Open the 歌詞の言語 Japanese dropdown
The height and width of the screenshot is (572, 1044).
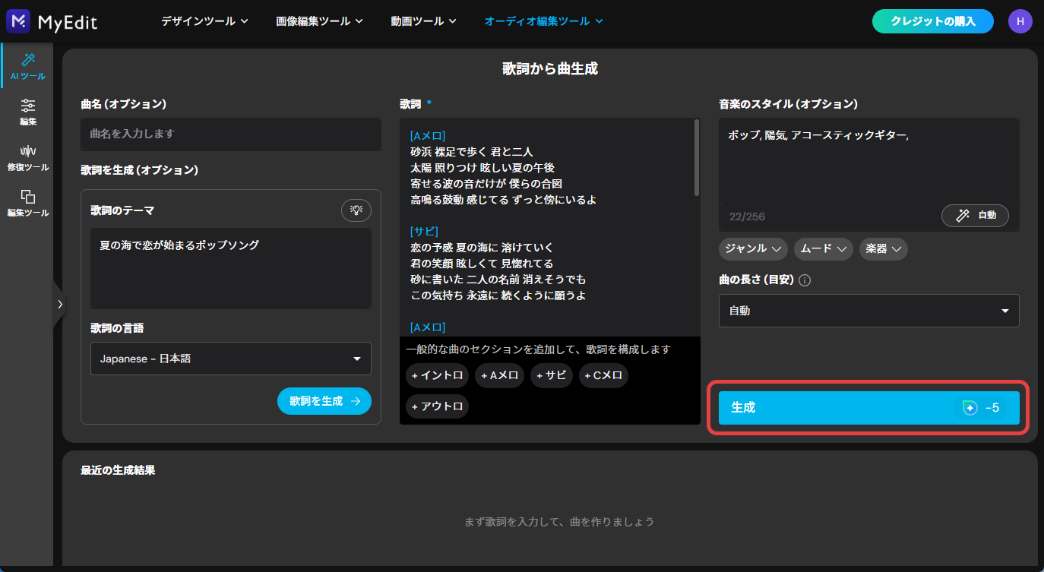pyautogui.click(x=230, y=358)
